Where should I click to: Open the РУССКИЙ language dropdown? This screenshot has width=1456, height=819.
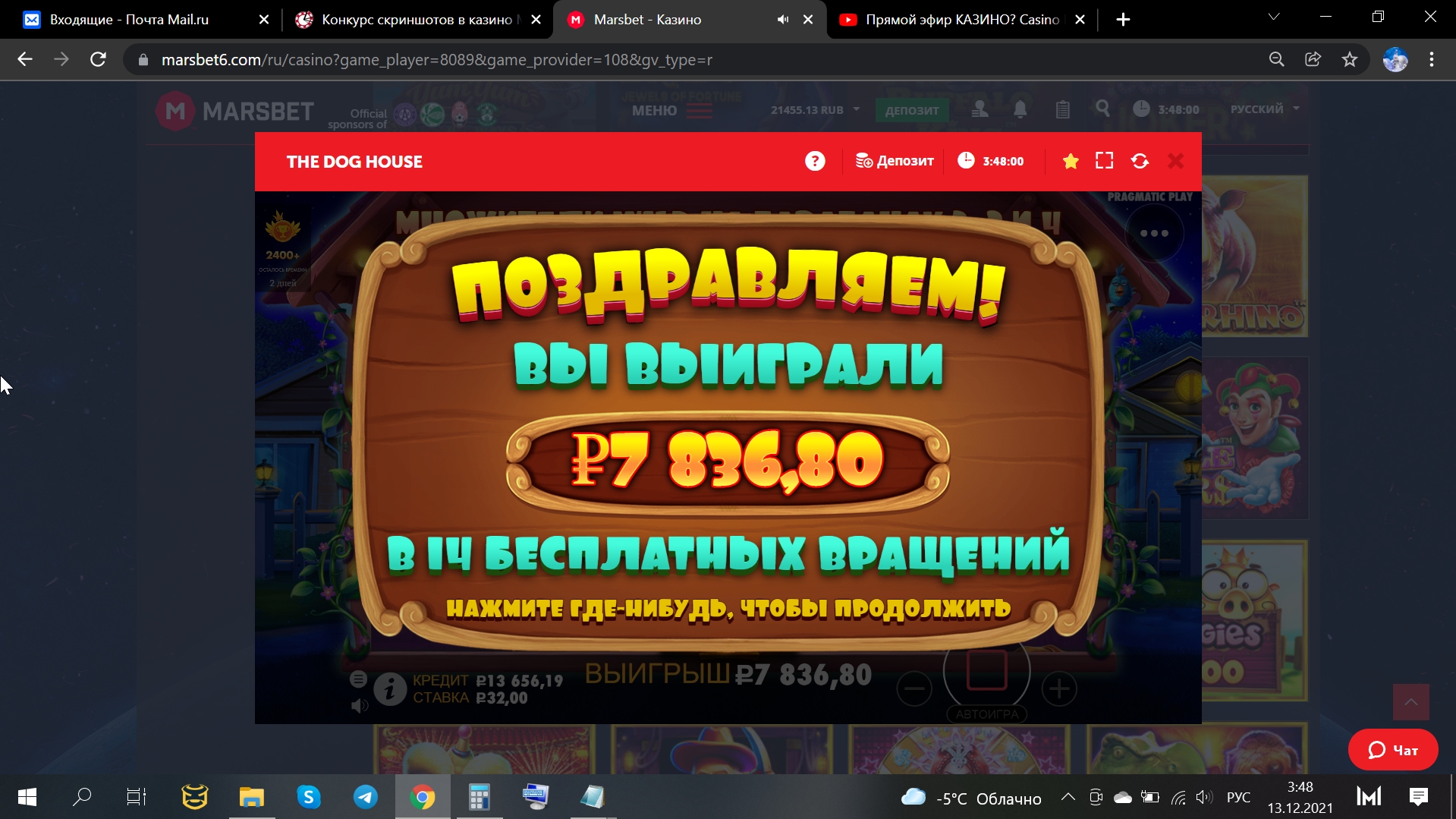click(1264, 109)
